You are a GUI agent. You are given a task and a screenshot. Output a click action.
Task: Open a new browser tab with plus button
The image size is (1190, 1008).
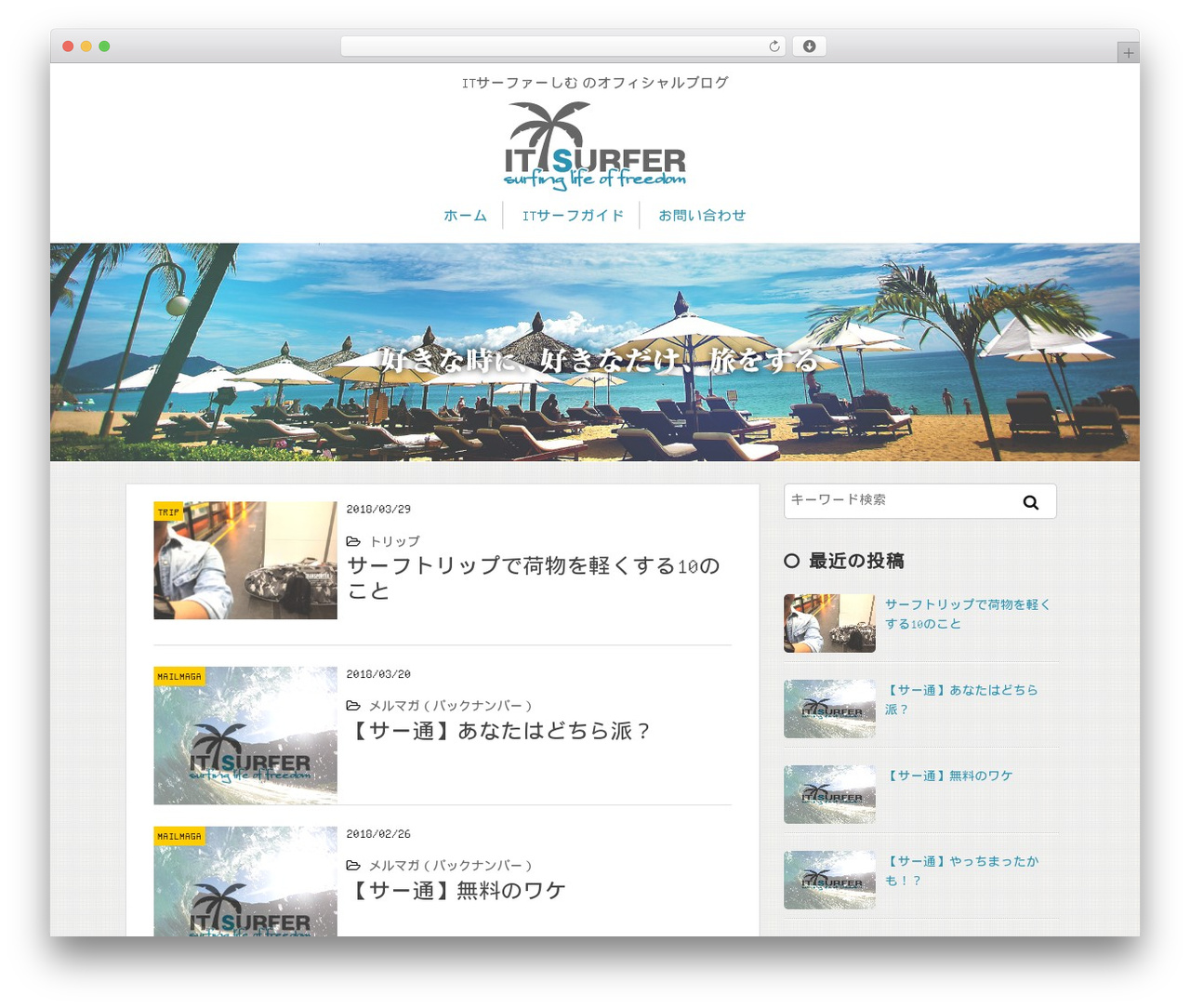1128,53
